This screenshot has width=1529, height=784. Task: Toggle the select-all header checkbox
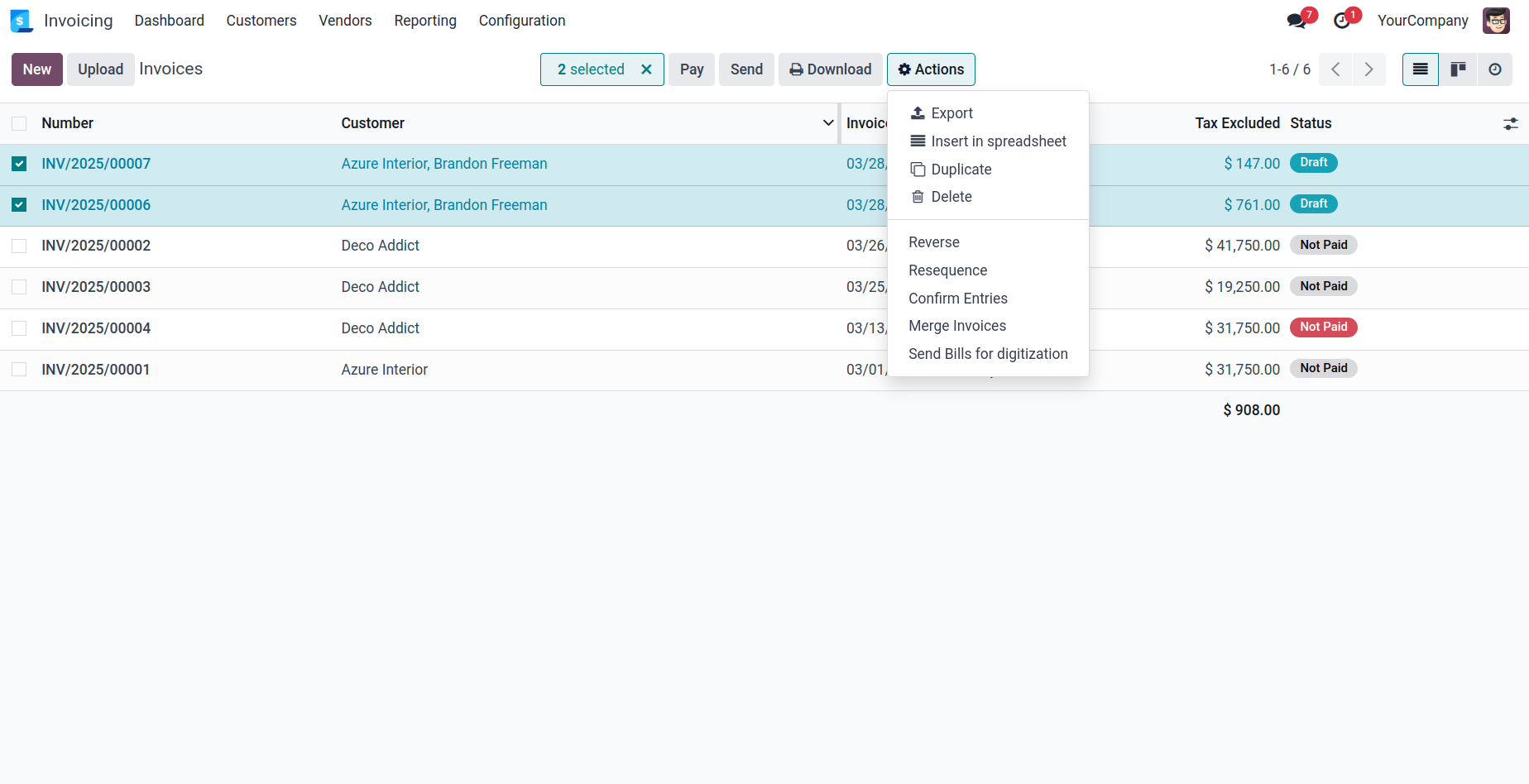(x=19, y=123)
